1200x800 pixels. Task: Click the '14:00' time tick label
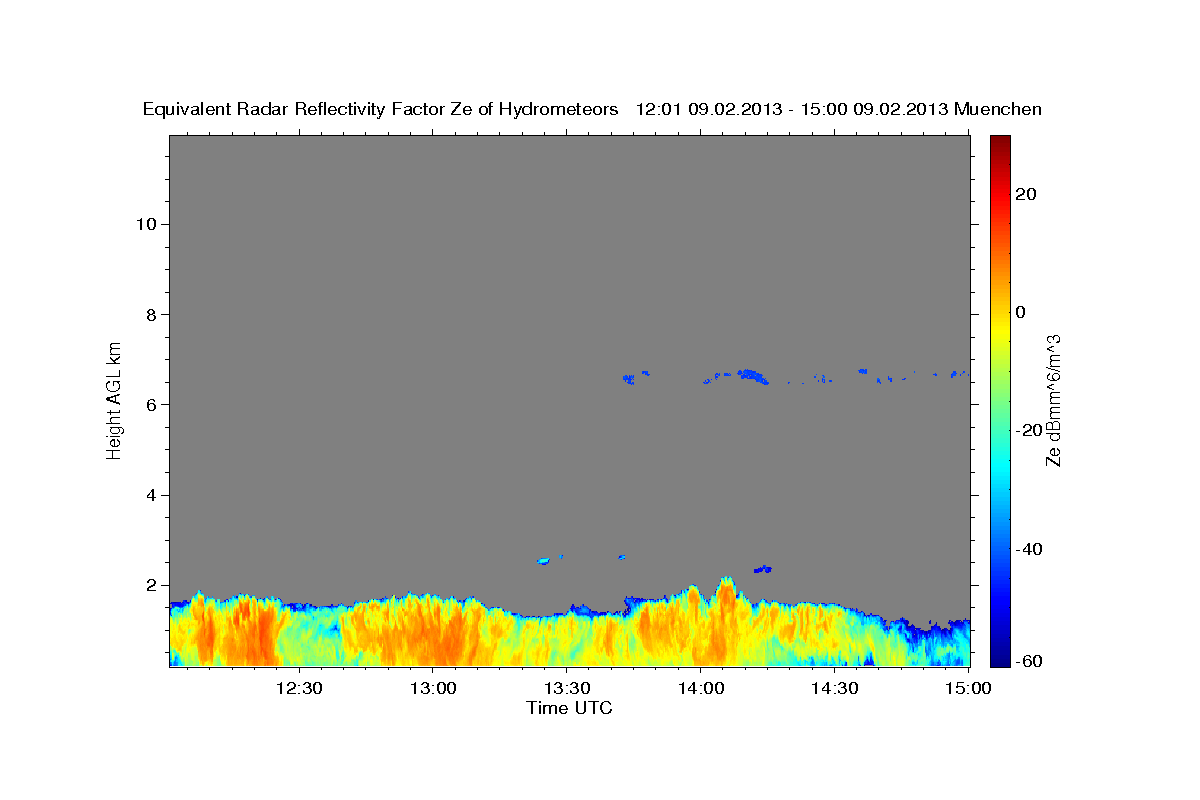coord(700,688)
